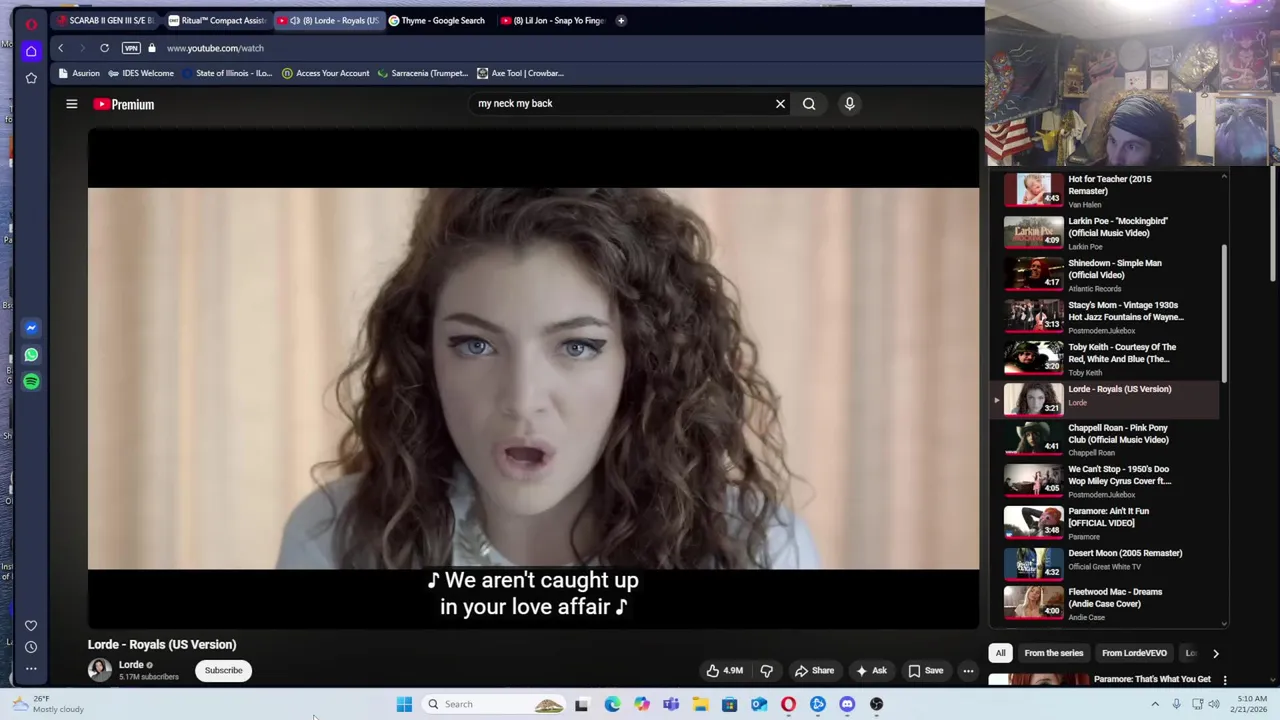Open the YouTube hamburger guide menu
Viewport: 1280px width, 720px height.
coord(72,104)
